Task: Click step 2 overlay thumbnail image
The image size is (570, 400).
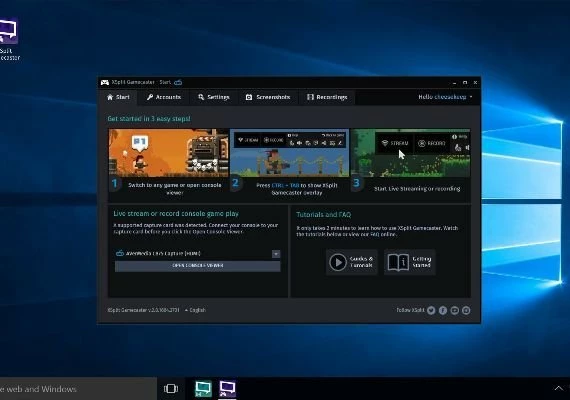Action: [289, 153]
